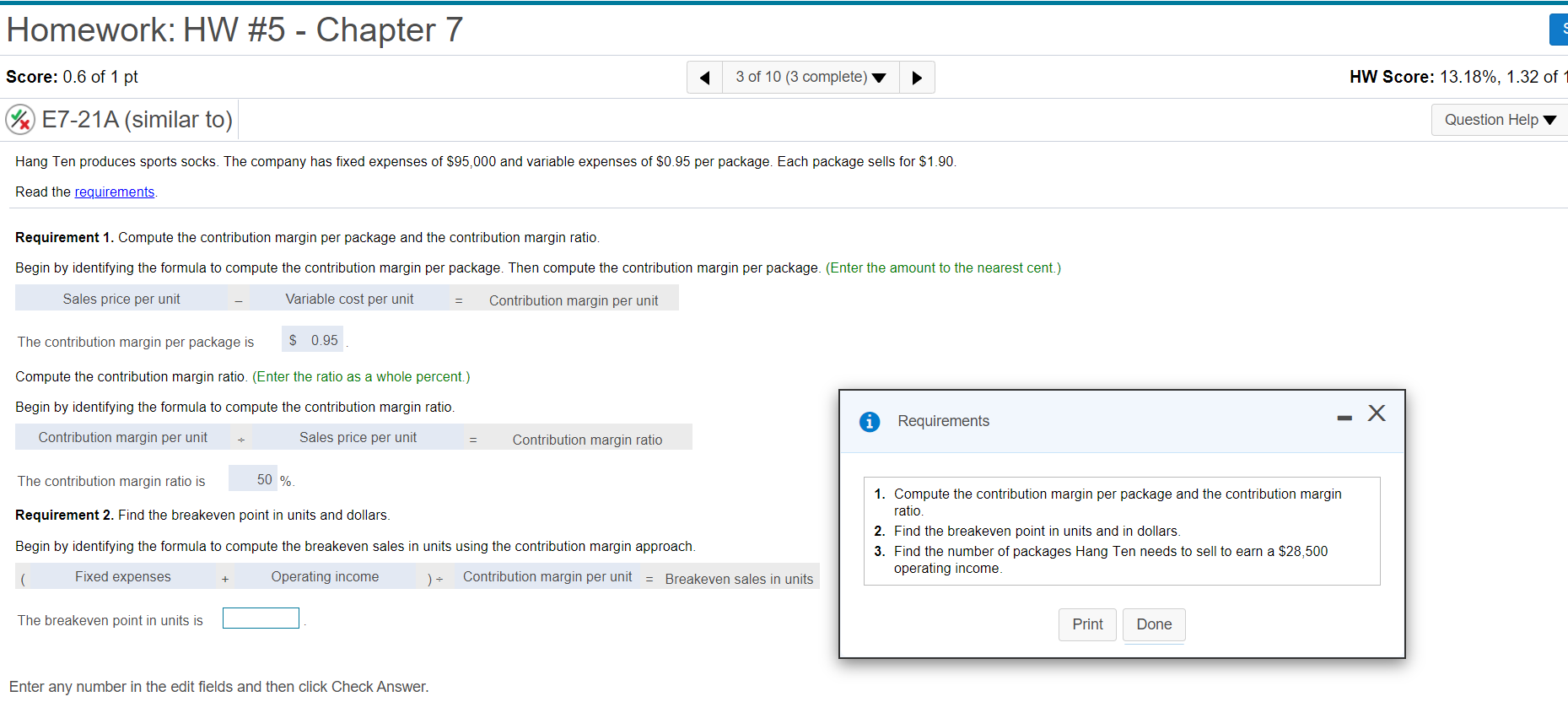Click 'Enter the ratio as a whole percent' hint
This screenshot has width=1568, height=702.
coord(361,376)
